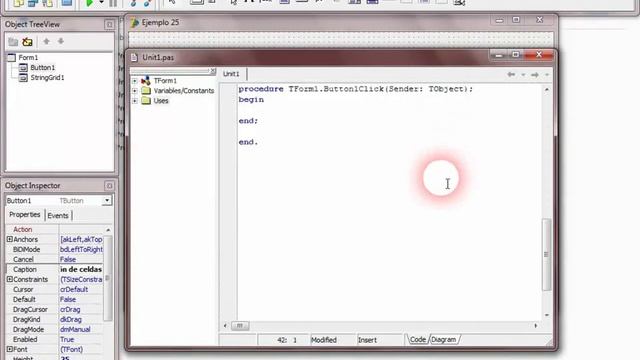This screenshot has height=360, width=640.
Task: Click the editor horizontal scroll left arrow
Action: pyautogui.click(x=225, y=326)
